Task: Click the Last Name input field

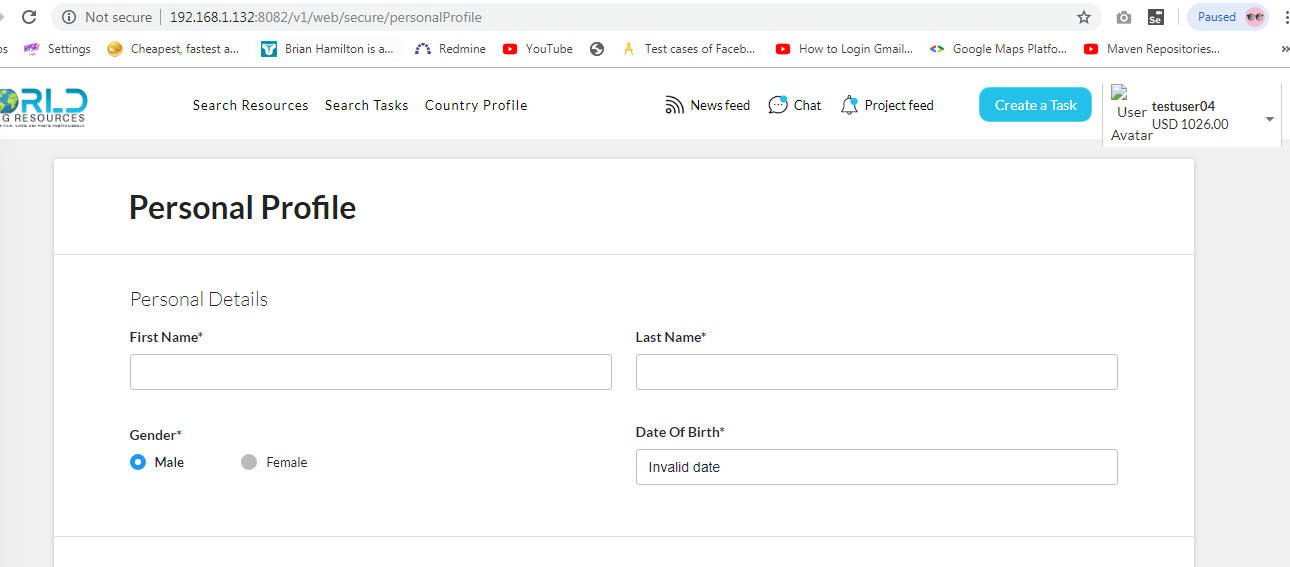Action: (876, 372)
